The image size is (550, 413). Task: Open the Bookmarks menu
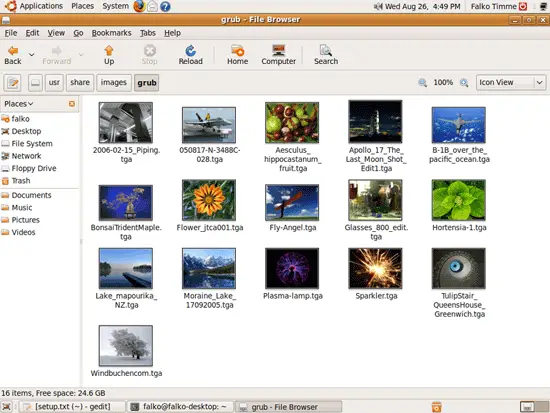[111, 33]
